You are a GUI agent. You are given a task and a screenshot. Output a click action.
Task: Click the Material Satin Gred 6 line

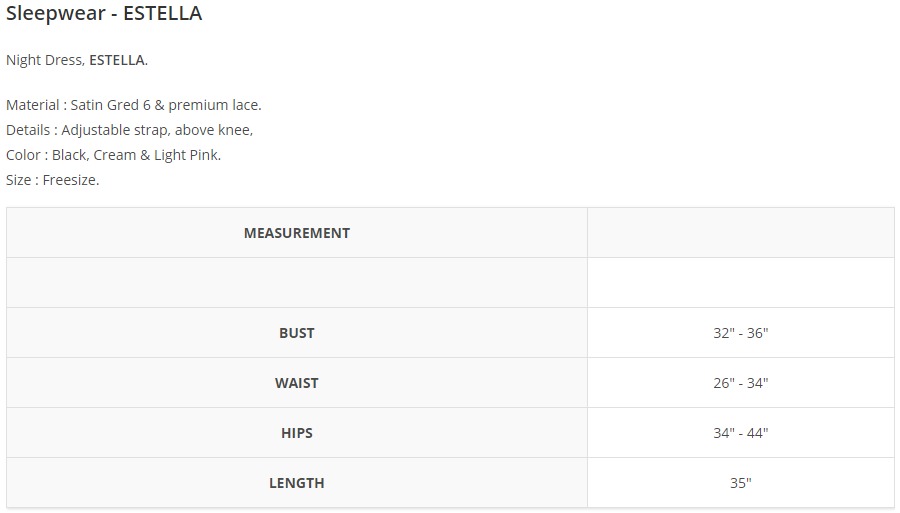click(x=134, y=105)
